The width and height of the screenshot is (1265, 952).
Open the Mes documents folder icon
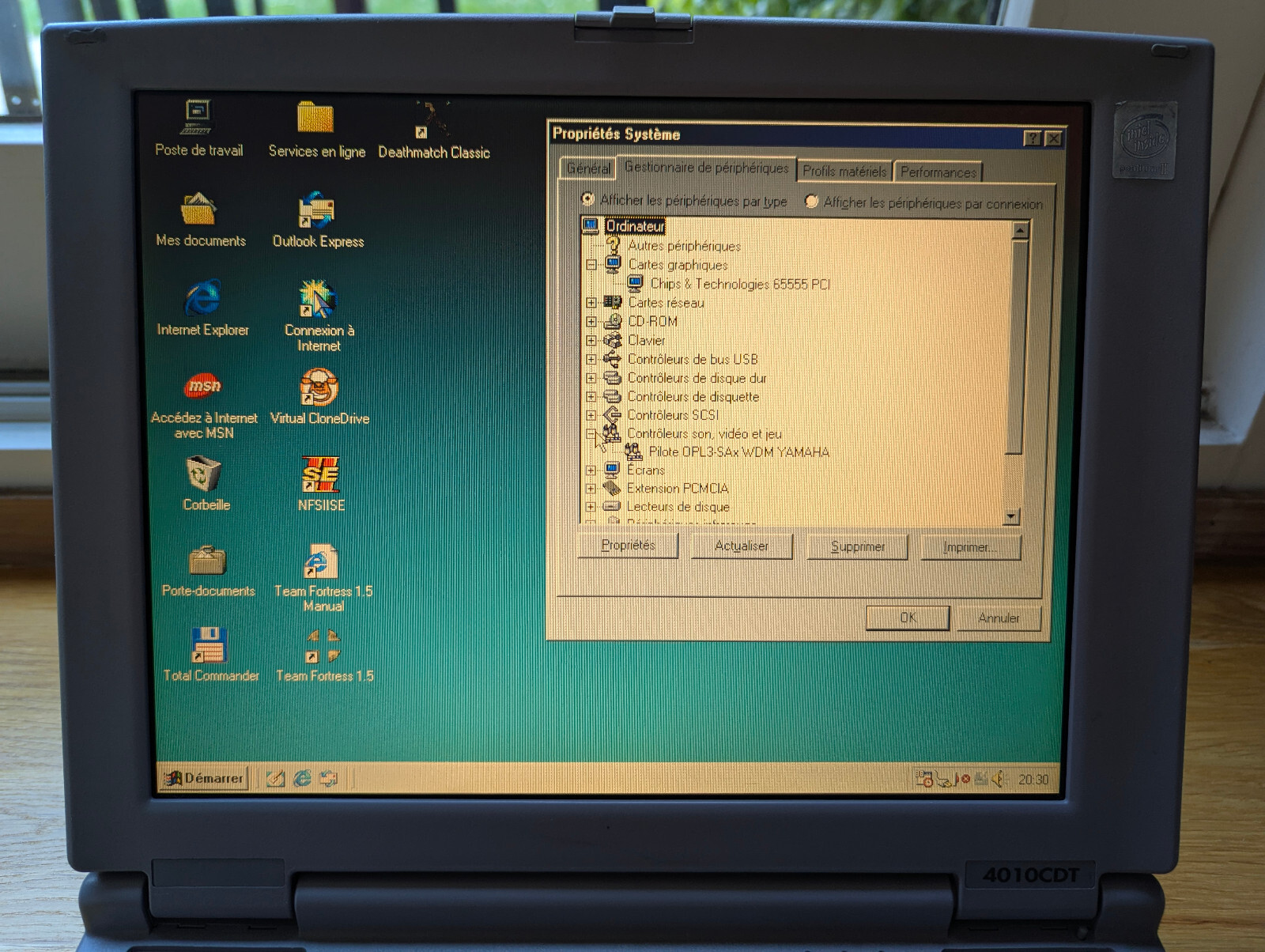(x=198, y=209)
